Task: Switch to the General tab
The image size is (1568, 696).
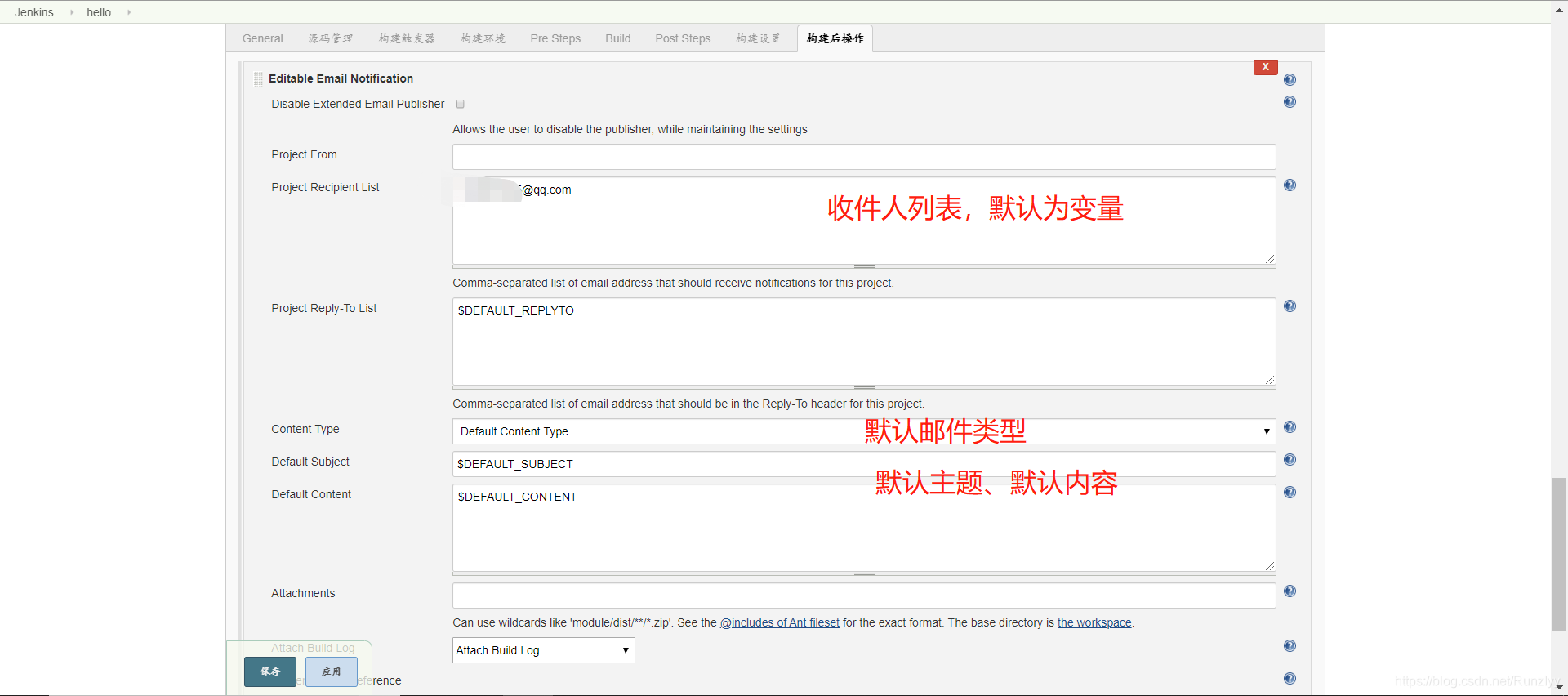Action: [x=263, y=38]
